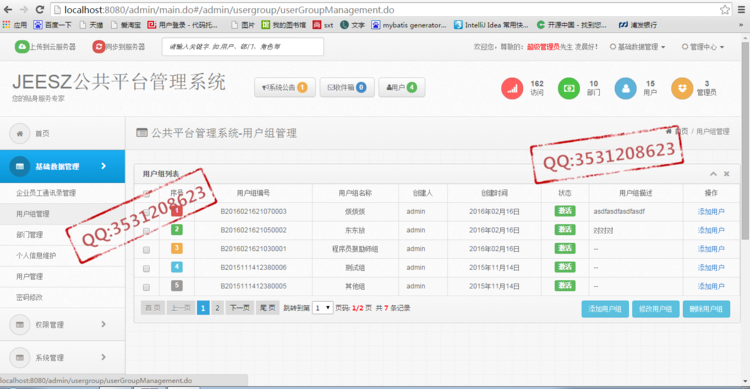Click the 收件箱 inbox button
The width and height of the screenshot is (750, 389).
coord(347,88)
